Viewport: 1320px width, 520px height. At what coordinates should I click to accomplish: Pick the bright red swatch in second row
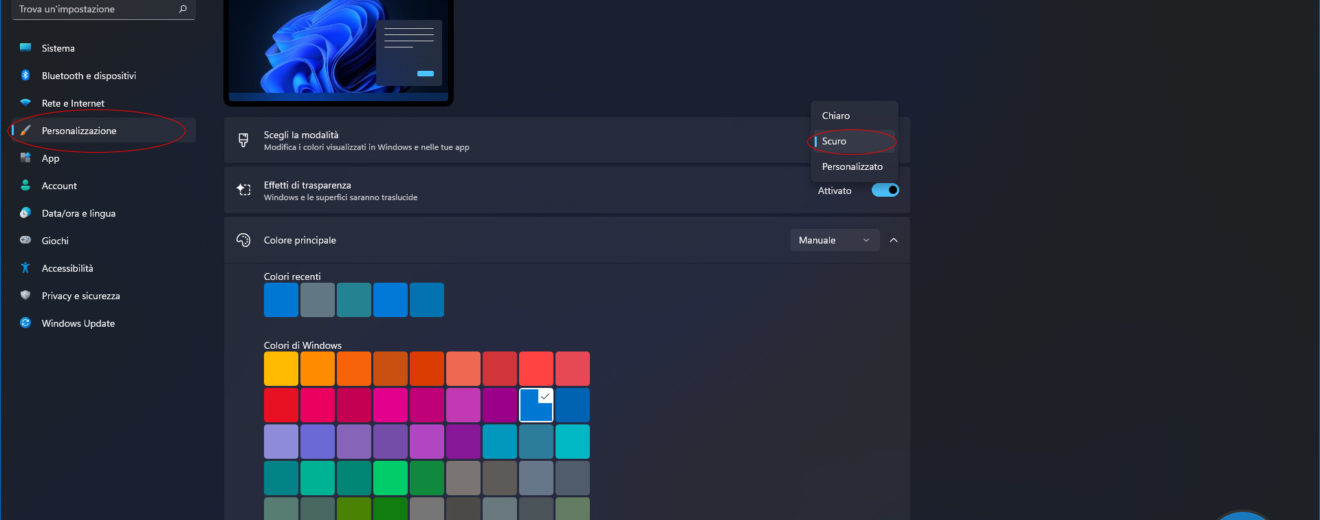[281, 405]
